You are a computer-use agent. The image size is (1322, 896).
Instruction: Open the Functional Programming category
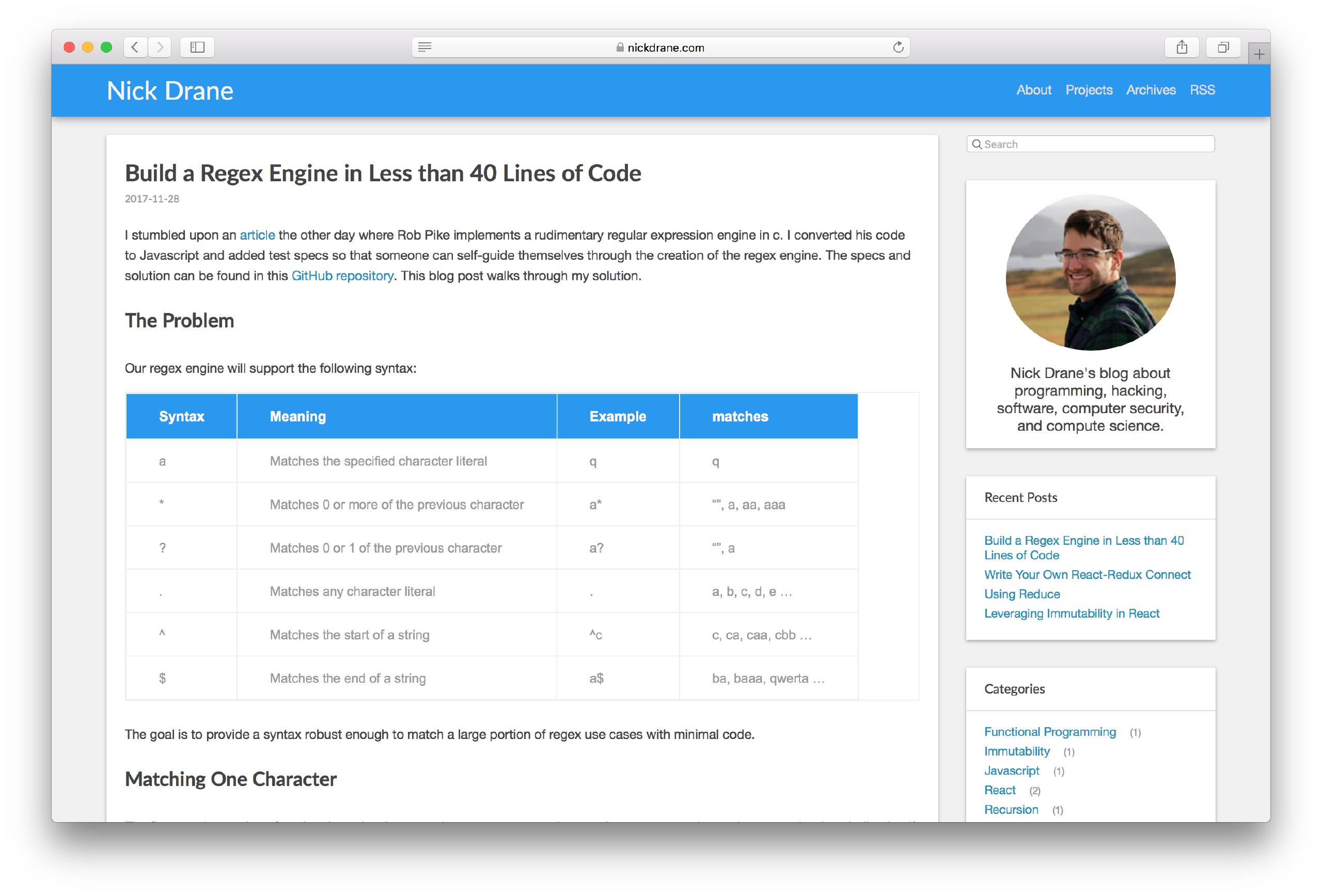[1050, 732]
